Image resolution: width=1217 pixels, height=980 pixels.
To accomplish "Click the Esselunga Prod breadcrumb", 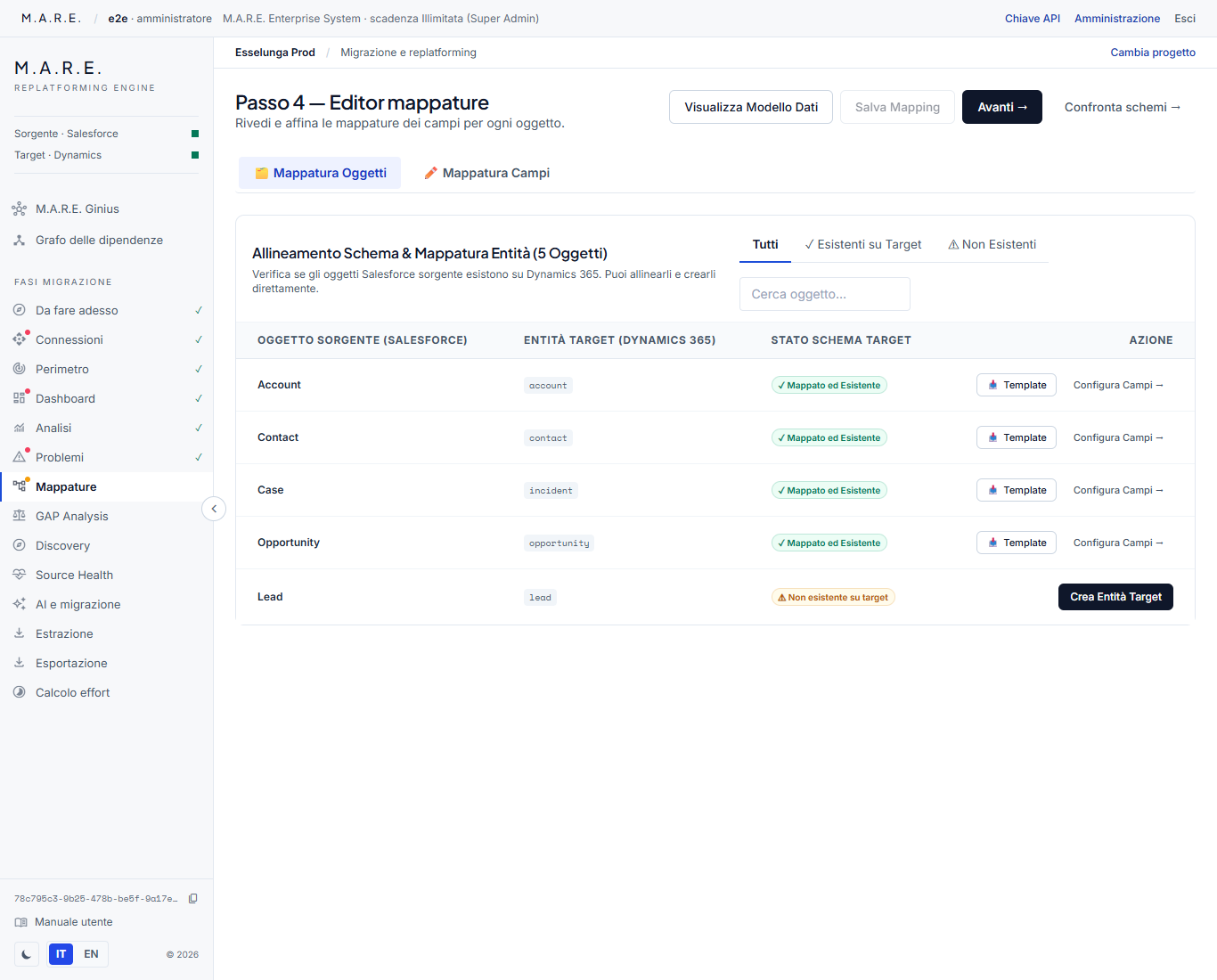I will [x=275, y=53].
